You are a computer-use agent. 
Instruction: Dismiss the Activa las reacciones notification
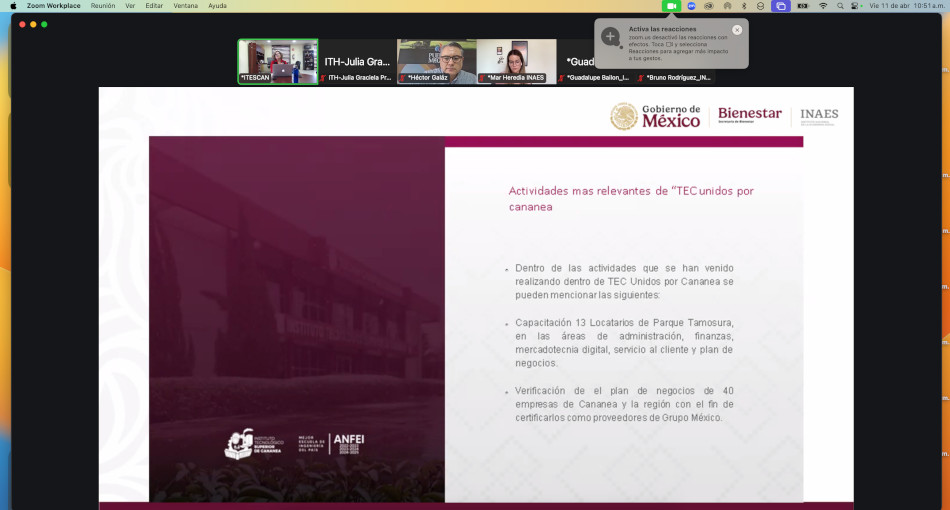pyautogui.click(x=737, y=30)
